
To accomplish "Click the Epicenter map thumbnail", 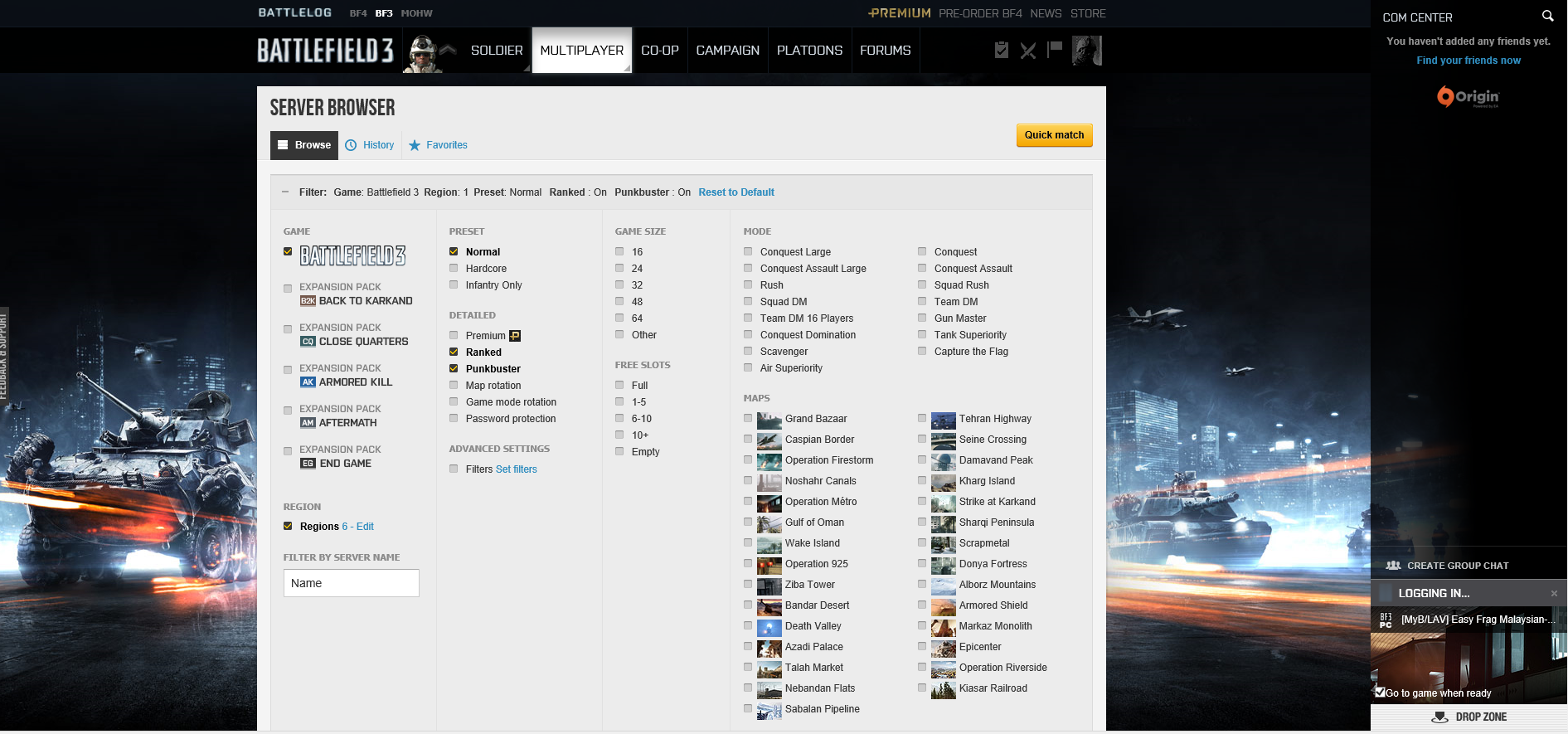I will pyautogui.click(x=944, y=648).
